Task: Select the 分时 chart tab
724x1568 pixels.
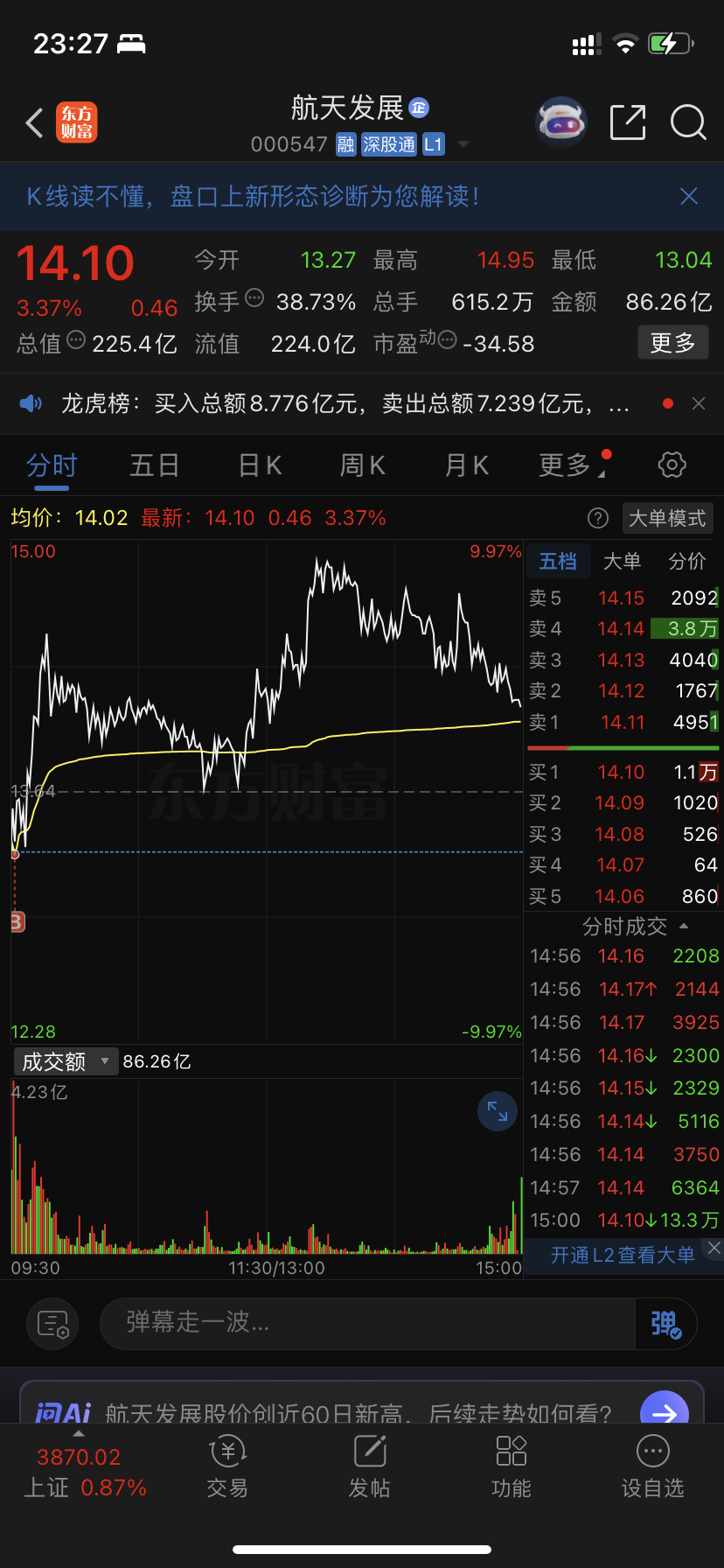Action: click(52, 465)
